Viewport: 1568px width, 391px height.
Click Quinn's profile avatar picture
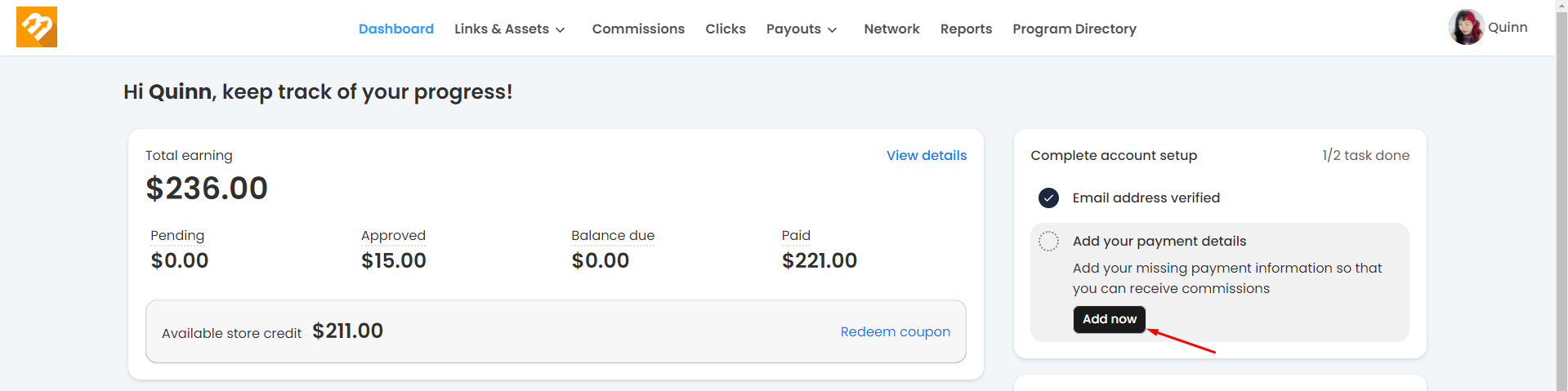(1466, 28)
